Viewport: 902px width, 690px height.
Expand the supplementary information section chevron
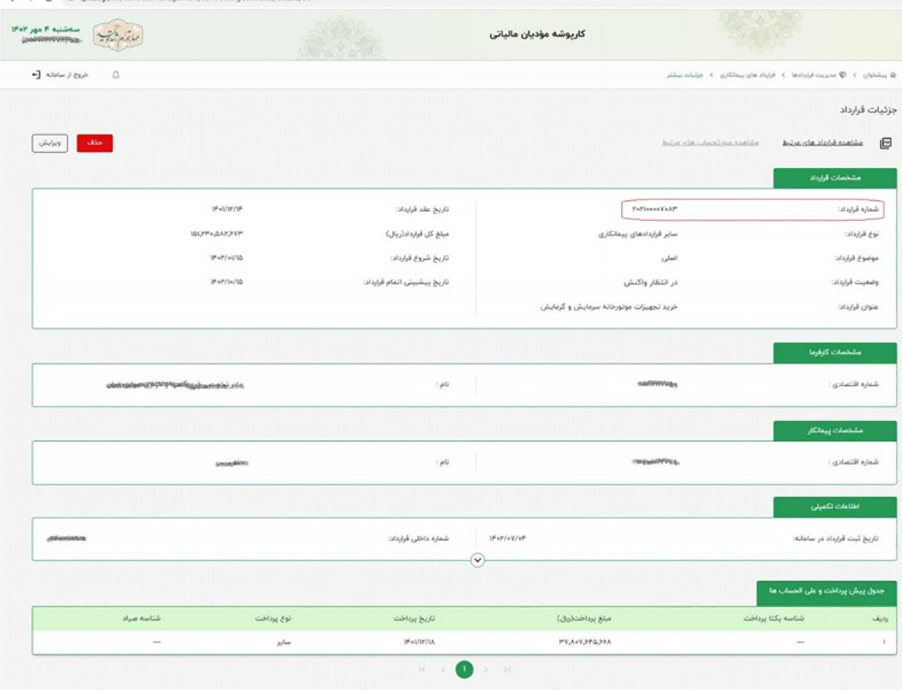point(477,560)
